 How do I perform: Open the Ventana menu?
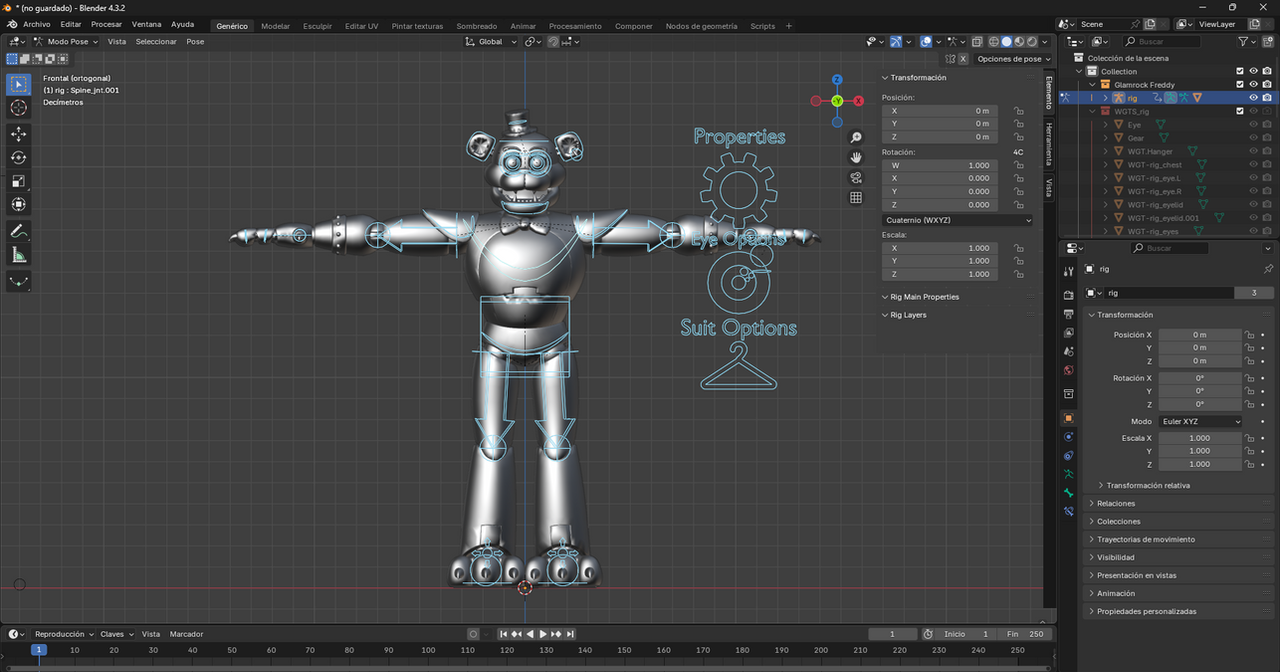(146, 24)
